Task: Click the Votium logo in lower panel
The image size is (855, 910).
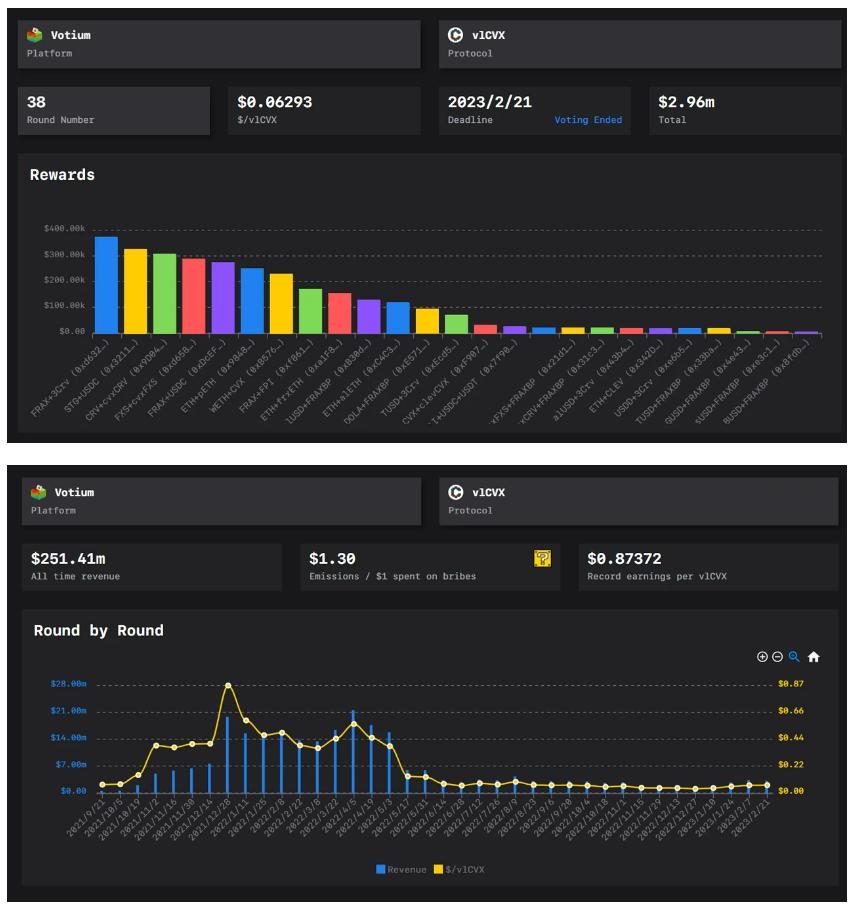Action: click(x=39, y=492)
